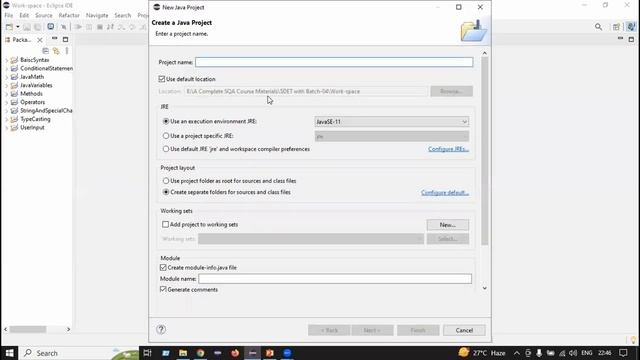Click the microphone icon in system tray
The height and width of the screenshot is (360, 640).
point(539,353)
